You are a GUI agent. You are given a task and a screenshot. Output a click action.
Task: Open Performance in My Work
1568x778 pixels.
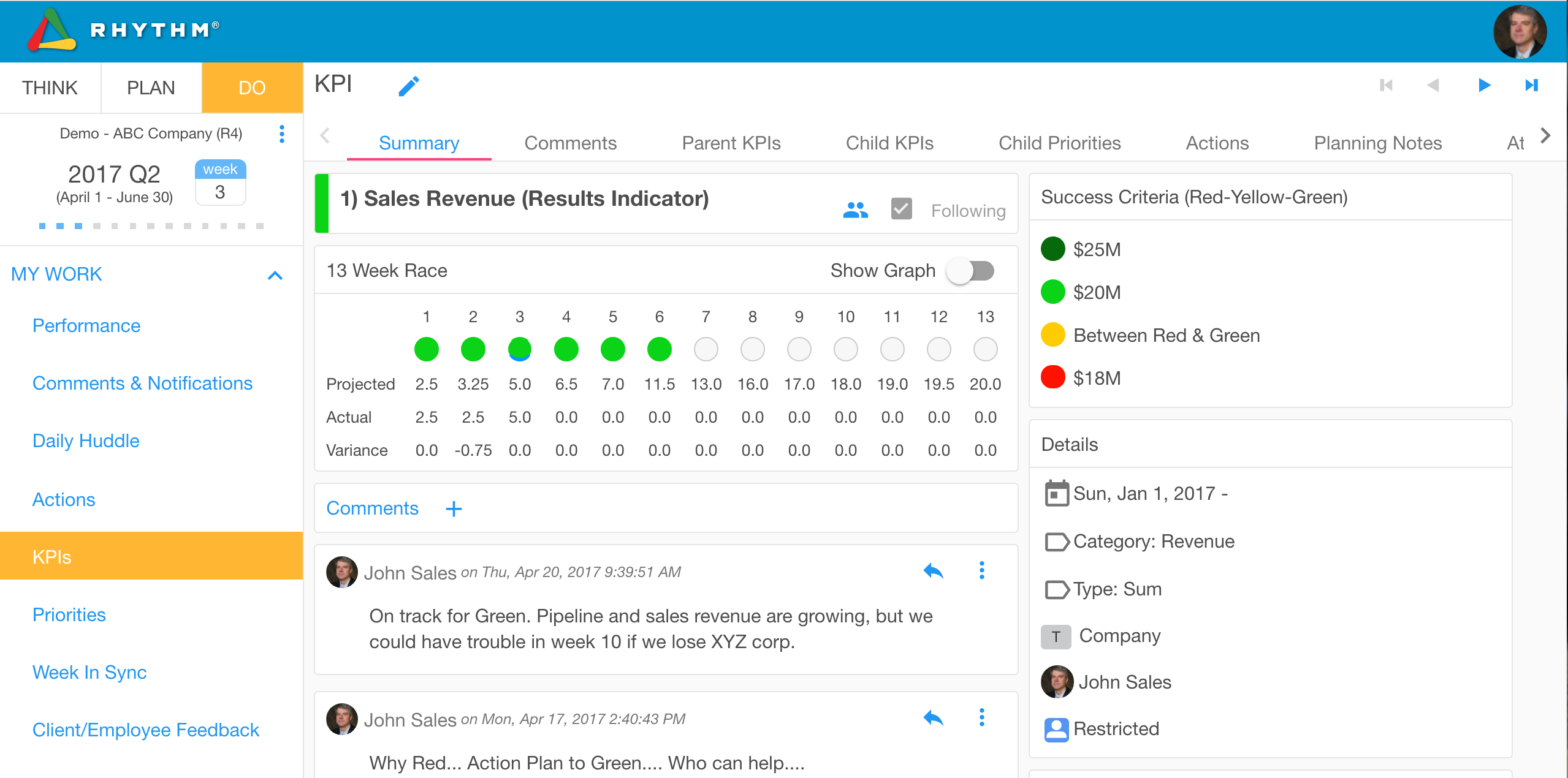[86, 326]
